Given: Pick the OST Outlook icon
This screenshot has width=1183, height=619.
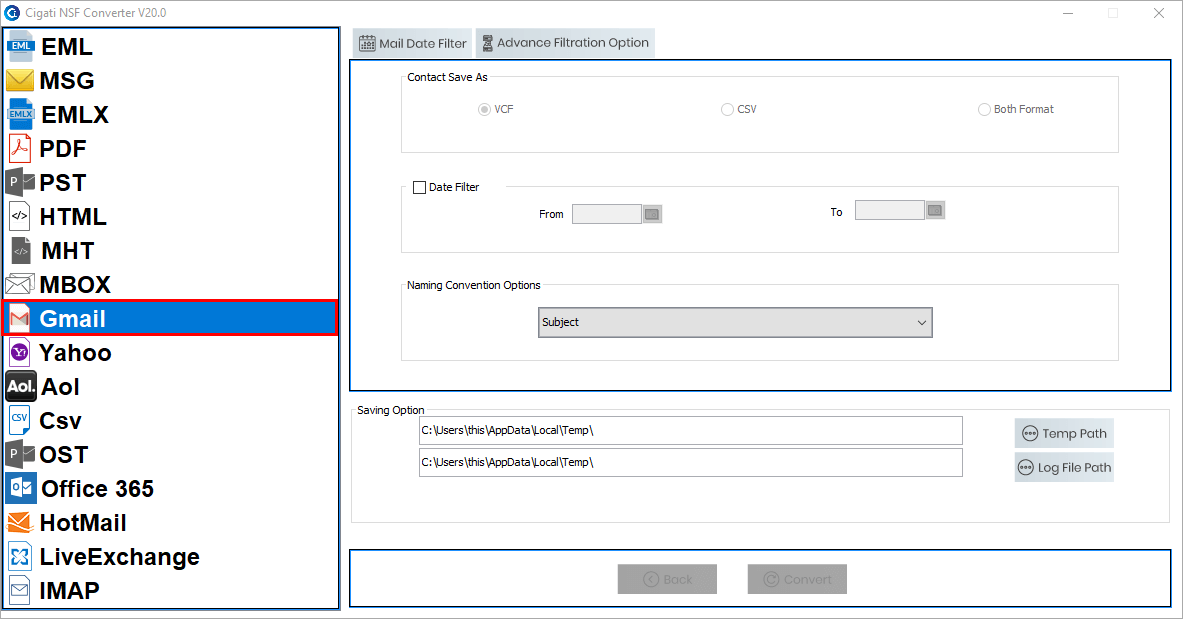Looking at the screenshot, I should point(20,454).
